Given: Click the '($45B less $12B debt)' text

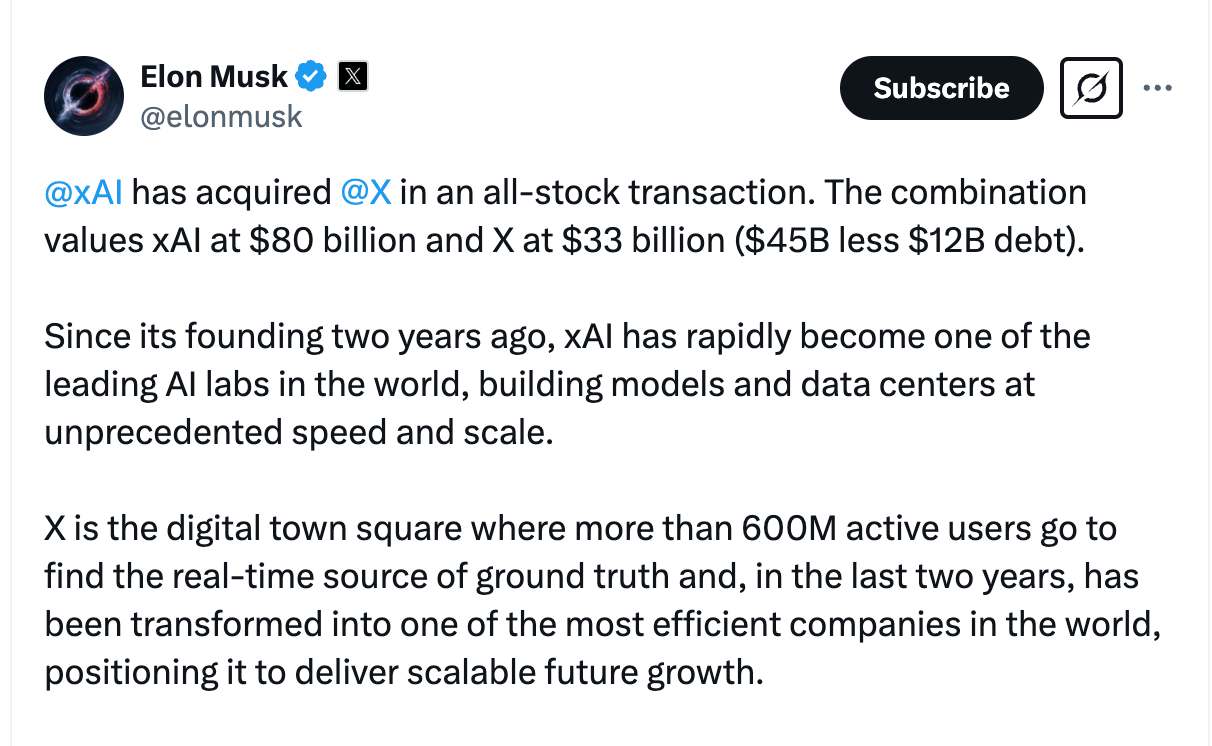Looking at the screenshot, I should pyautogui.click(x=909, y=241).
